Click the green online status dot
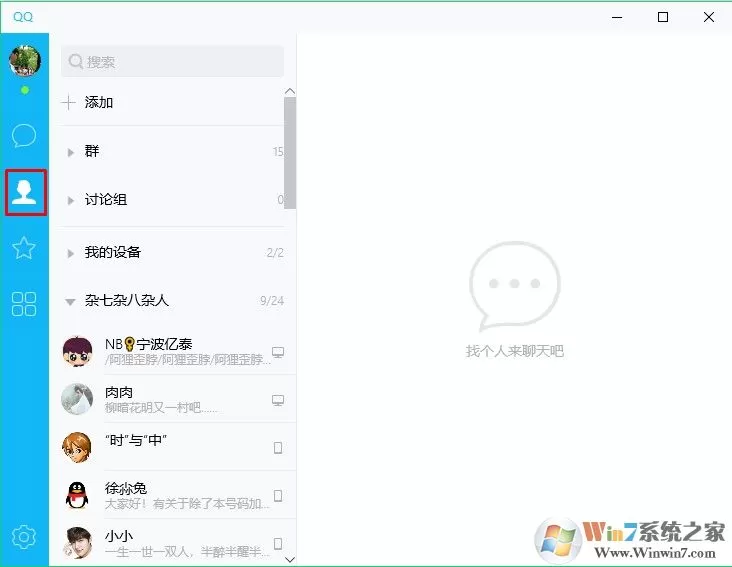 tap(25, 90)
